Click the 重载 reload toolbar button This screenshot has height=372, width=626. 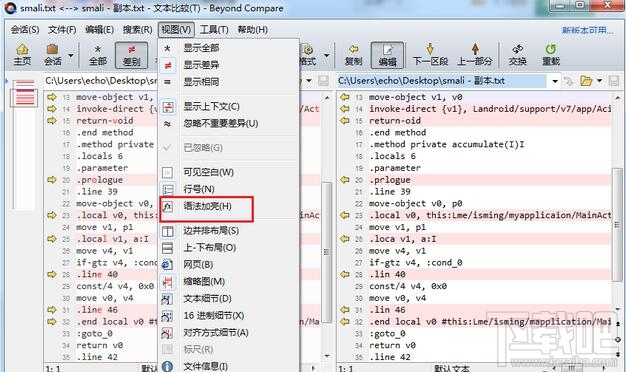[x=551, y=55]
